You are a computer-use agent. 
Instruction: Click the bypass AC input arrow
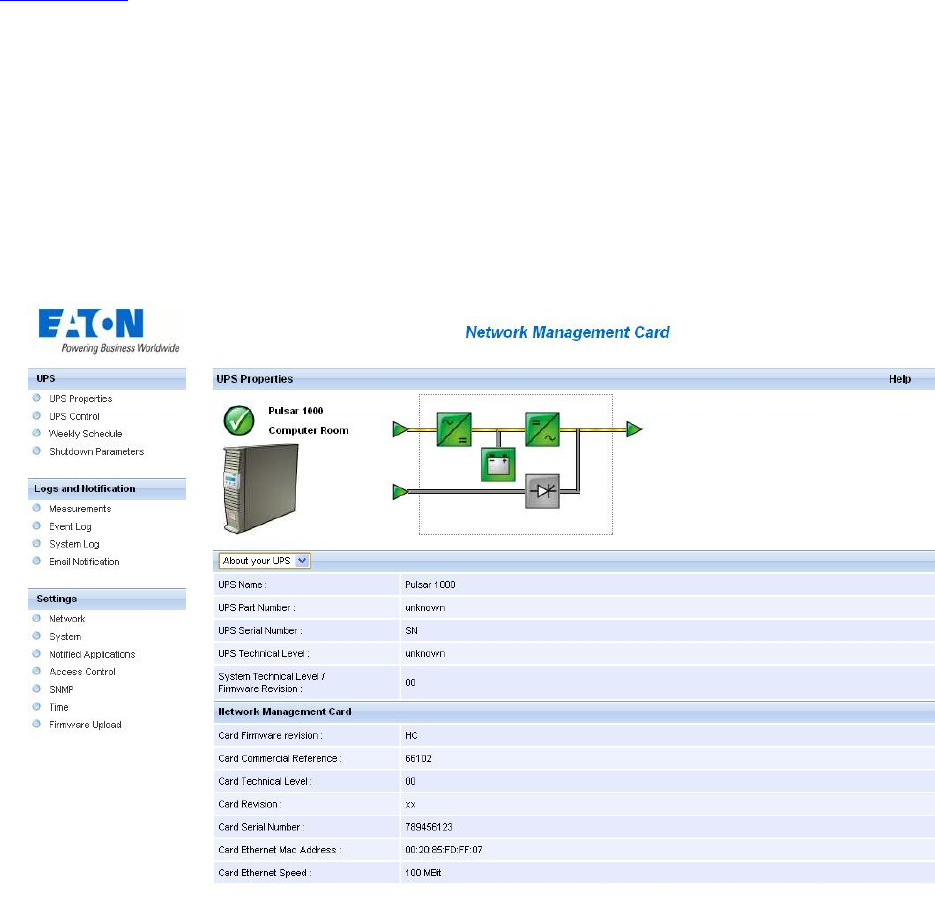(400, 492)
